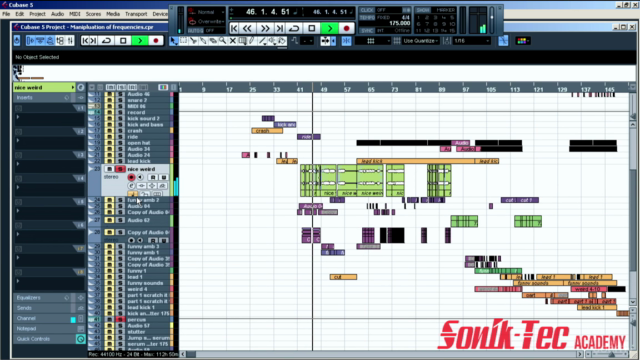
Task: Open the Normal record mode dropdown
Action: tap(207, 12)
